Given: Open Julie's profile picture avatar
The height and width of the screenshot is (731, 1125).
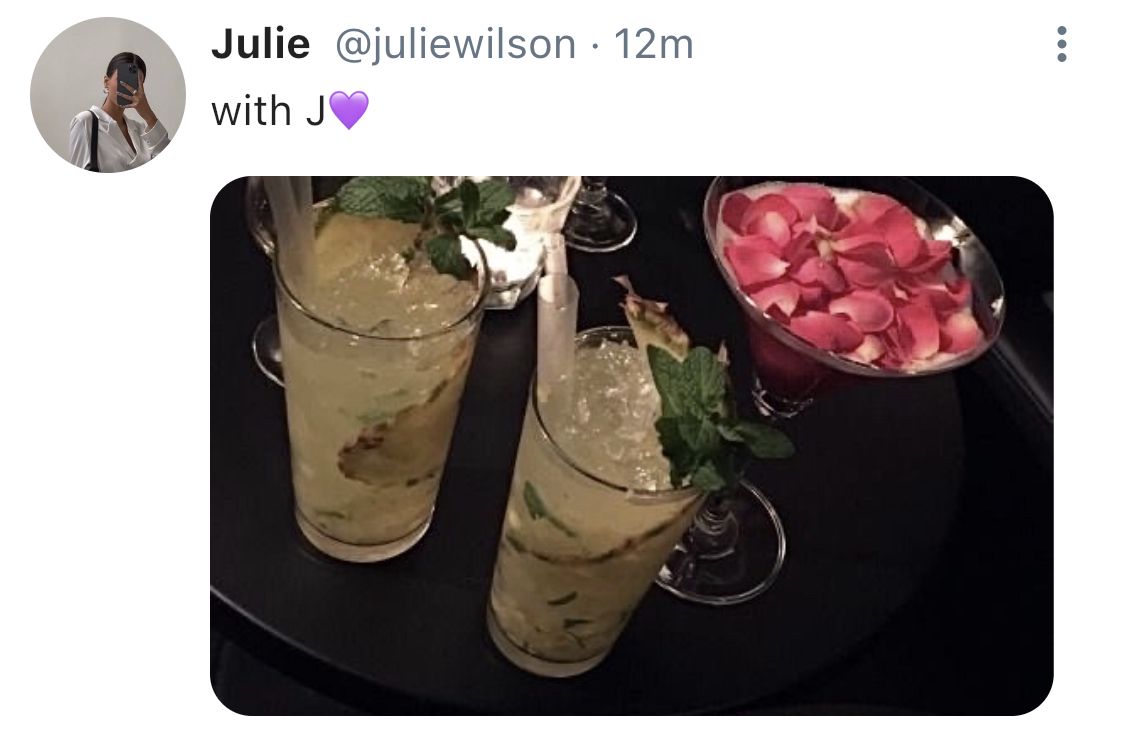Looking at the screenshot, I should [x=108, y=95].
